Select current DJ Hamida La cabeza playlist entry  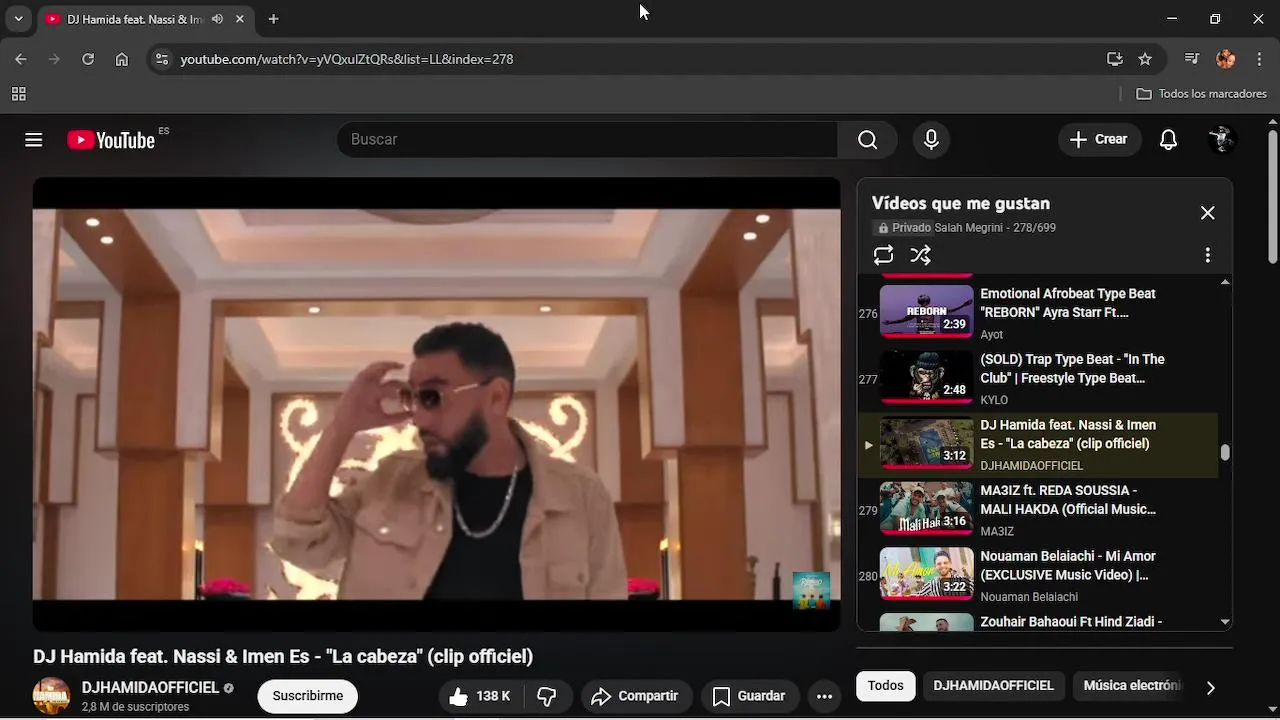(x=1038, y=444)
